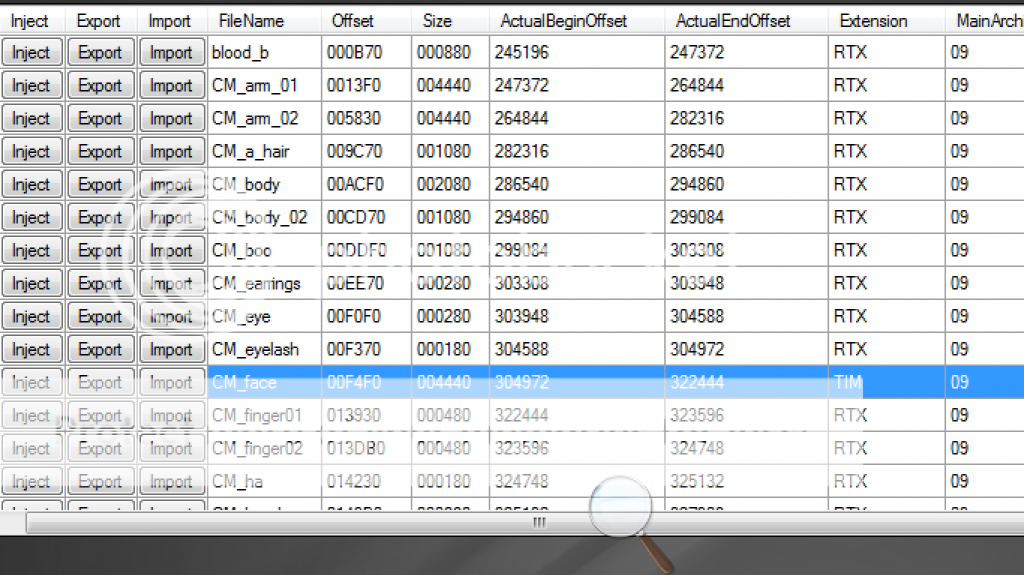Viewport: 1024px width, 575px height.
Task: Click offset value 000B70
Action: coord(366,52)
